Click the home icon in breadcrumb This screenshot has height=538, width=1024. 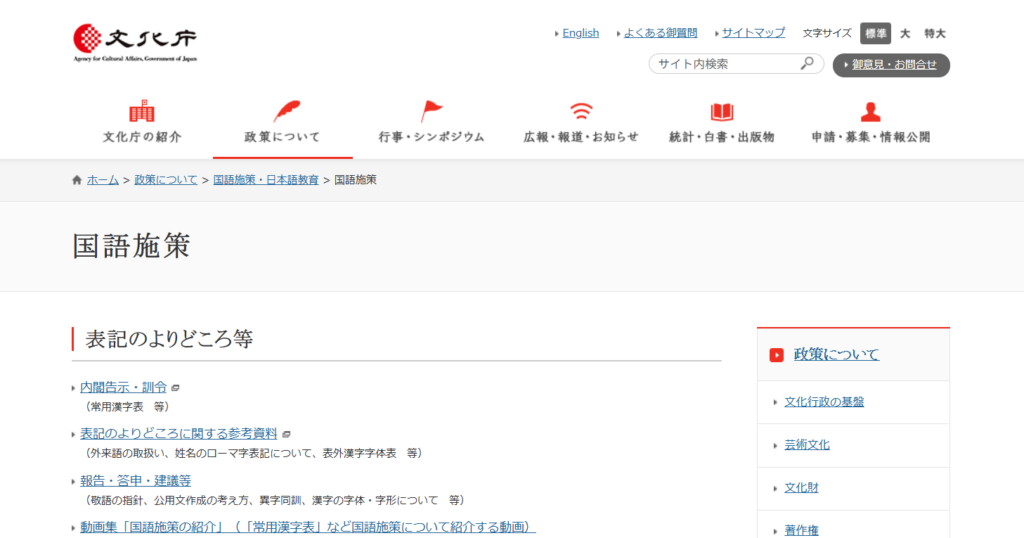coord(77,180)
